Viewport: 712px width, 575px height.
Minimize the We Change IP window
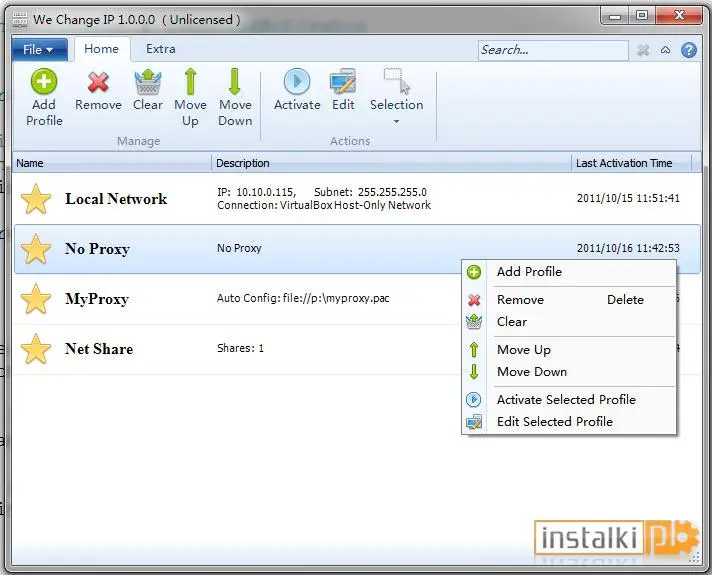pos(615,16)
